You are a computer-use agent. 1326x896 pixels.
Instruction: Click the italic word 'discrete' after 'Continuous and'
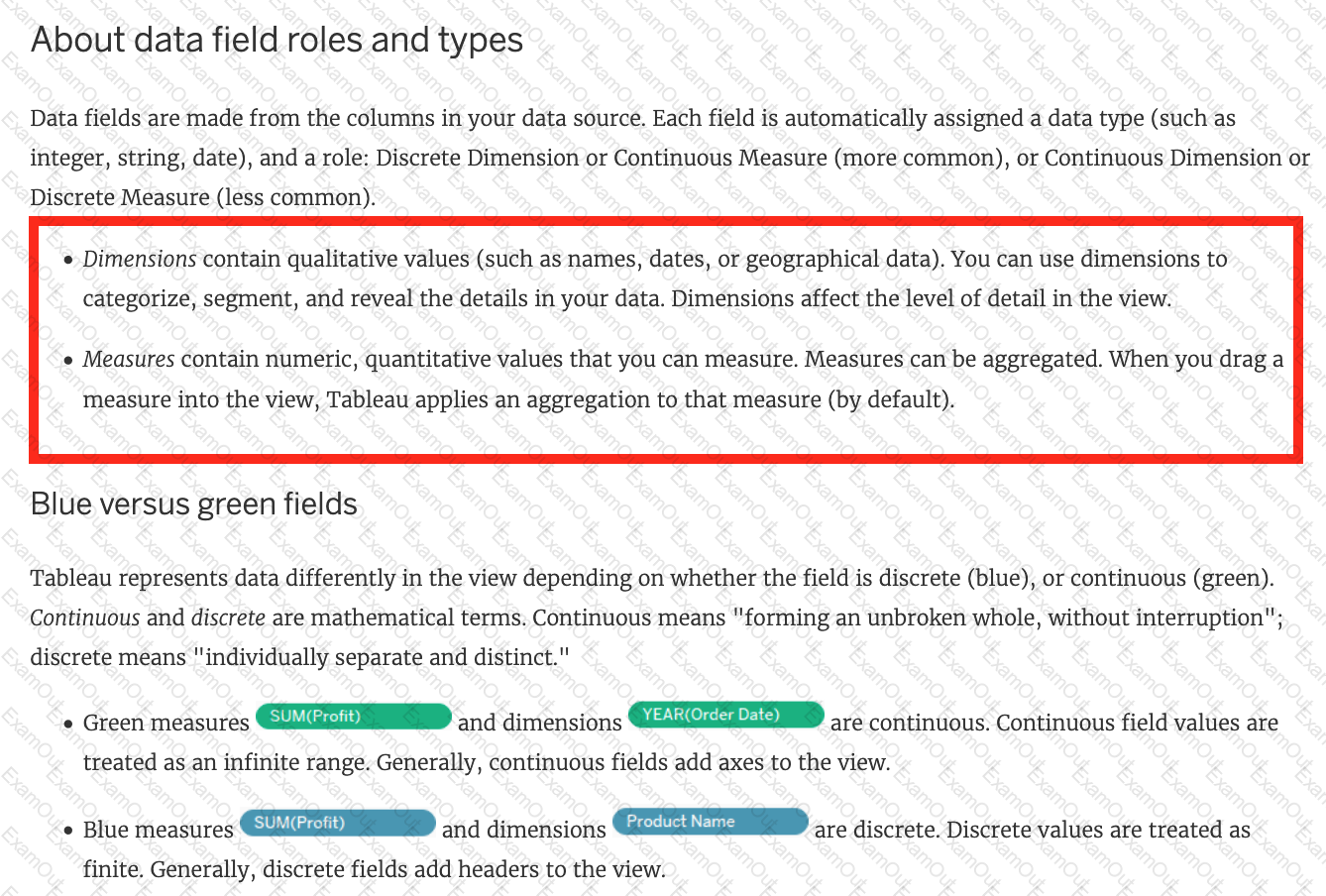(x=228, y=618)
